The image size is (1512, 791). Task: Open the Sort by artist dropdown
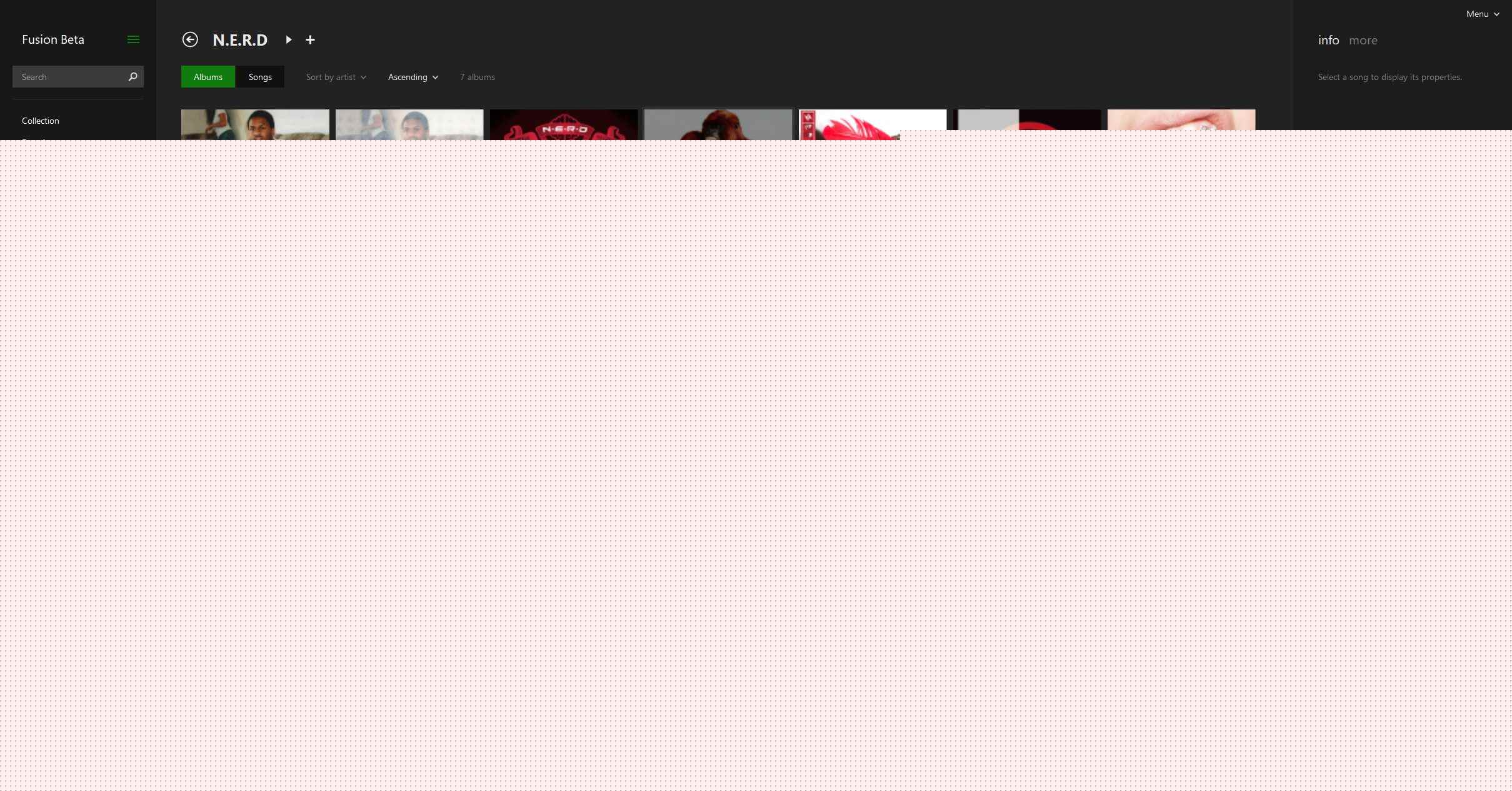click(x=336, y=77)
